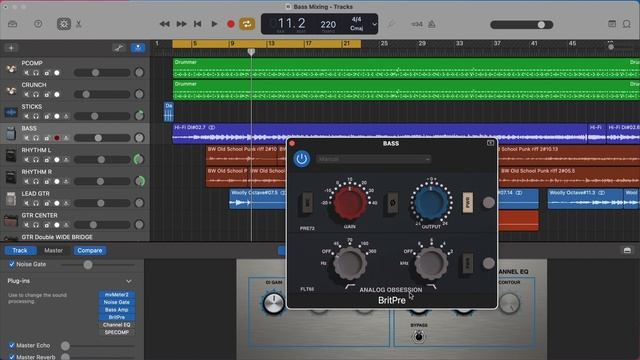
Task: Click the FLT80 high-pass Hz knob
Action: 350,263
